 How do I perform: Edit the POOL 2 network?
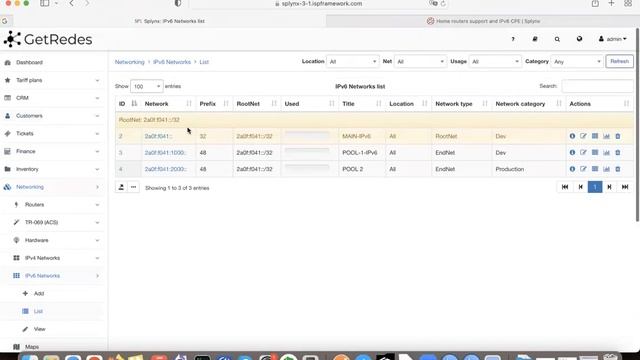[583, 169]
